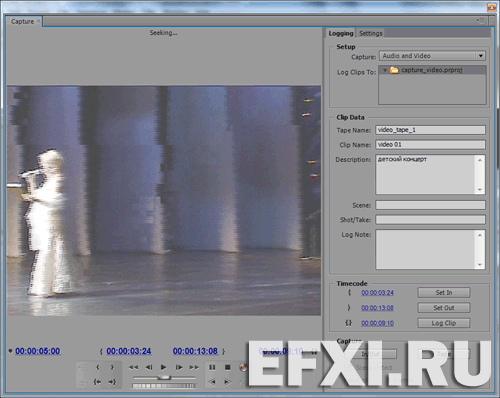Viewport: 500px width, 398px height.
Task: Collapse the capture_video.prproj tree arrow
Action: coord(385,70)
